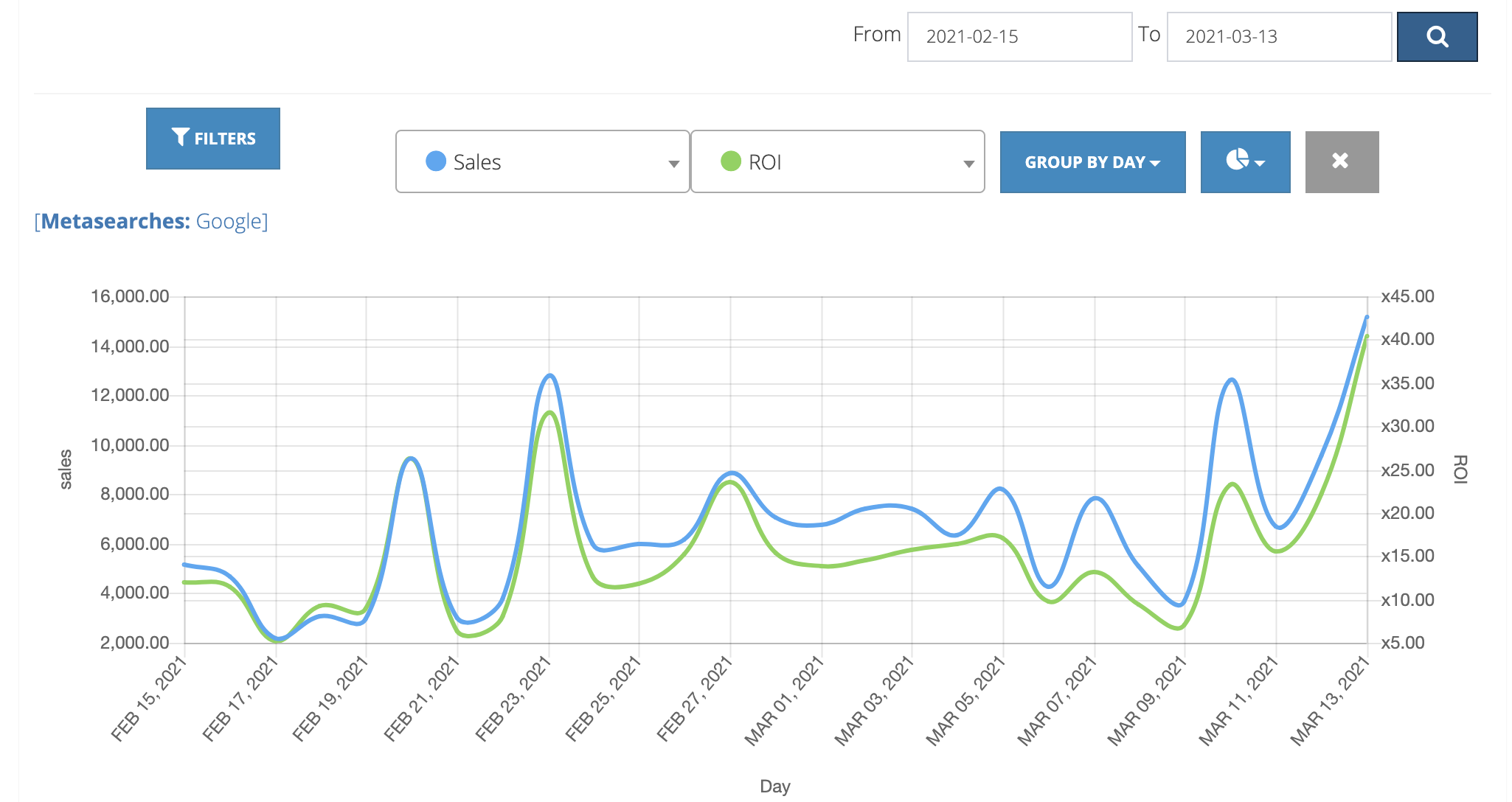Viewport: 1512px width, 802px height.
Task: Expand the Sales metric dropdown arrow
Action: (x=673, y=164)
